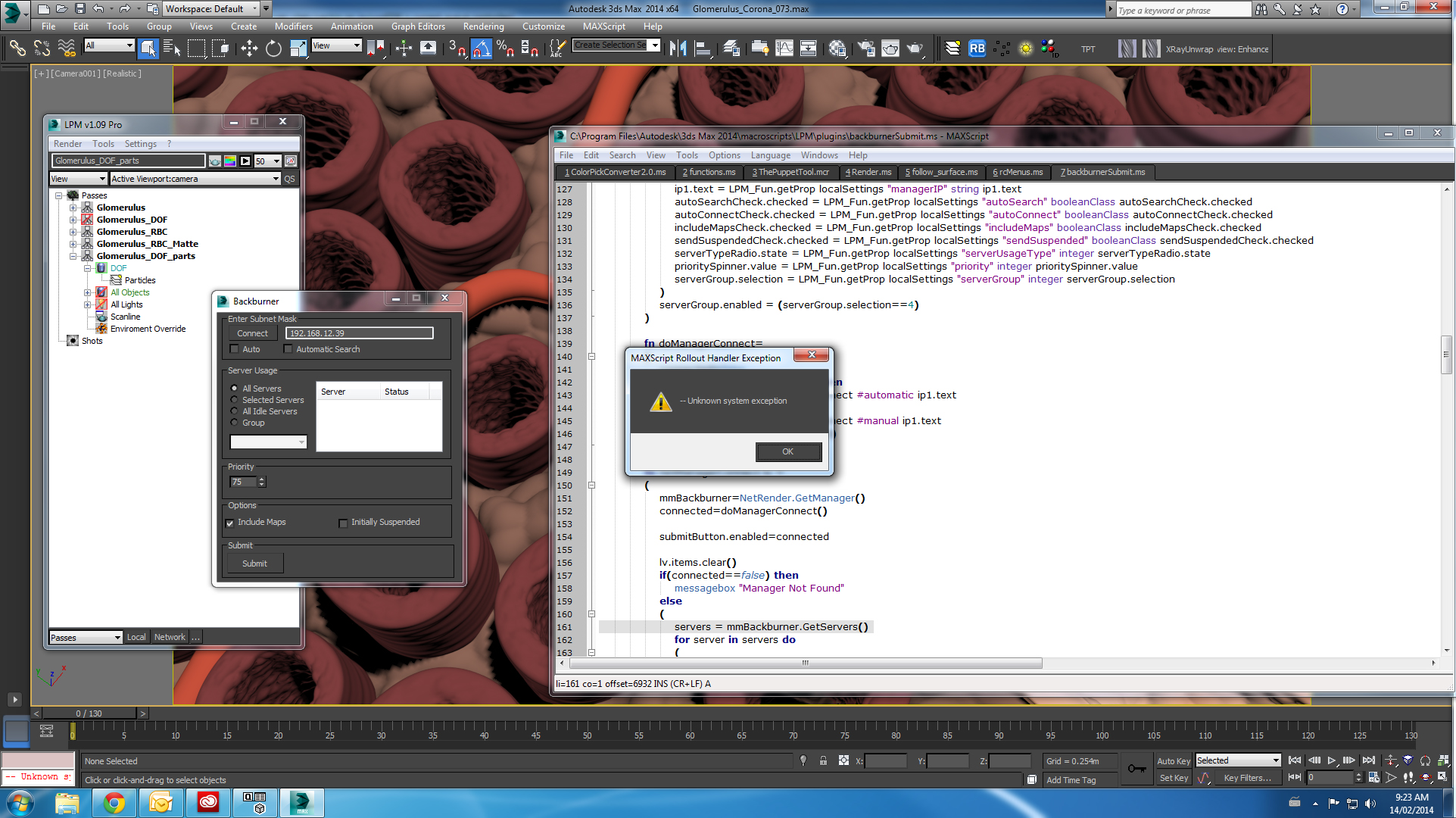Open the Curve Editor icon
Viewport: 1456px width, 818px height.
point(784,48)
